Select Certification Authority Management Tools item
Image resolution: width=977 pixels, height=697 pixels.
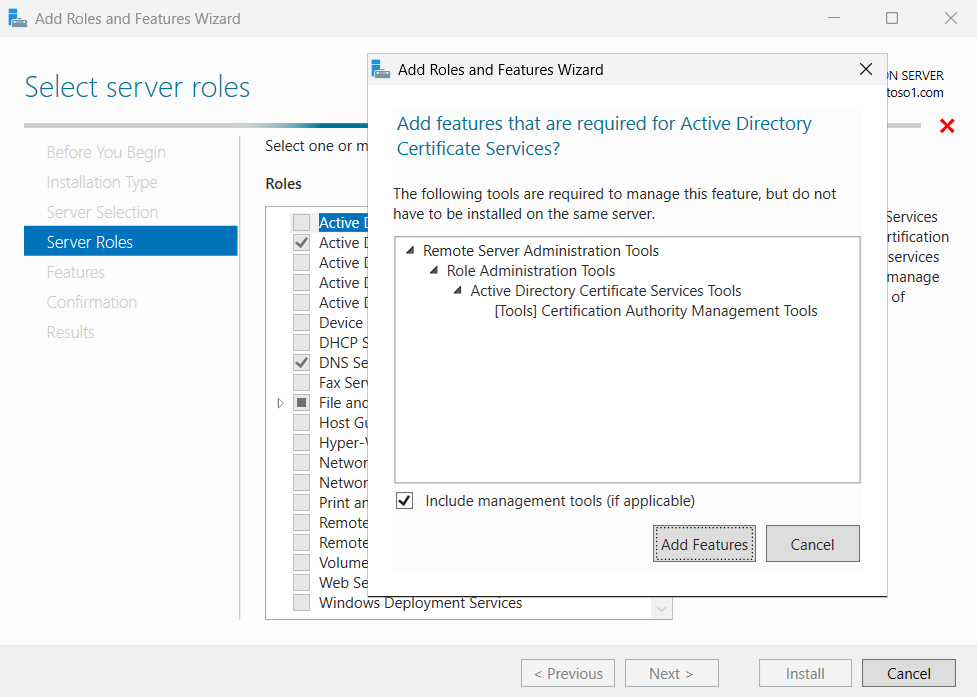point(655,311)
